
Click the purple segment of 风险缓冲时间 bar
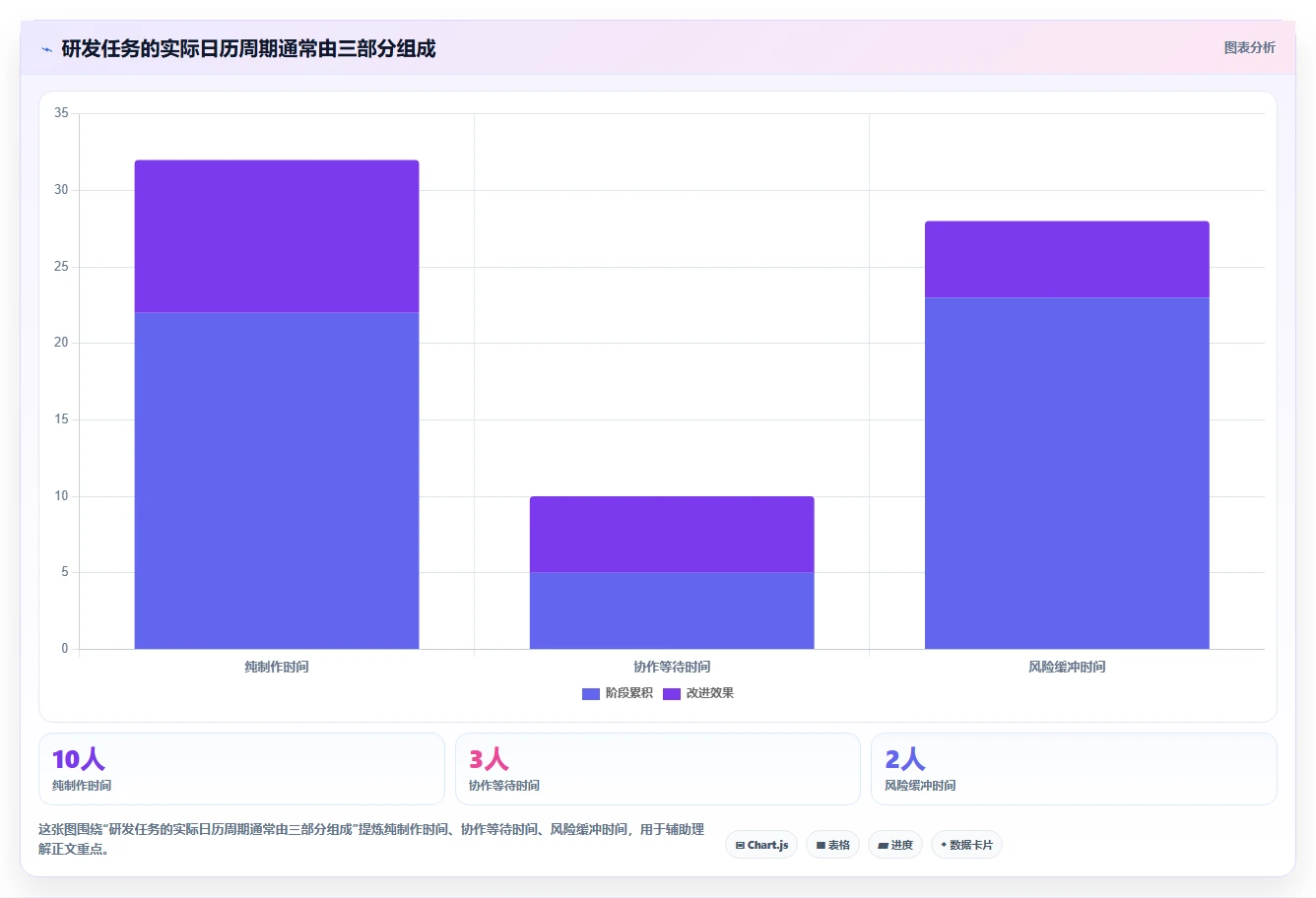[x=1067, y=259]
